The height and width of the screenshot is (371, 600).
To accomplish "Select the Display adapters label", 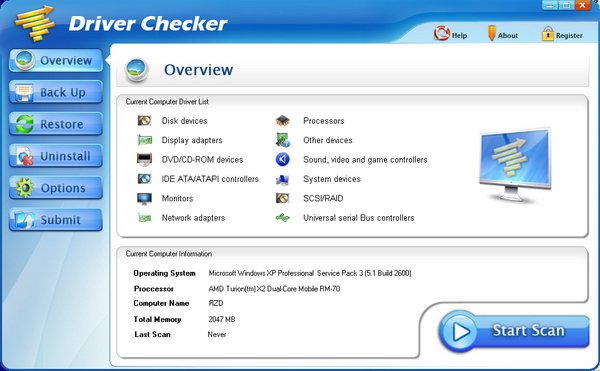I will coord(192,140).
